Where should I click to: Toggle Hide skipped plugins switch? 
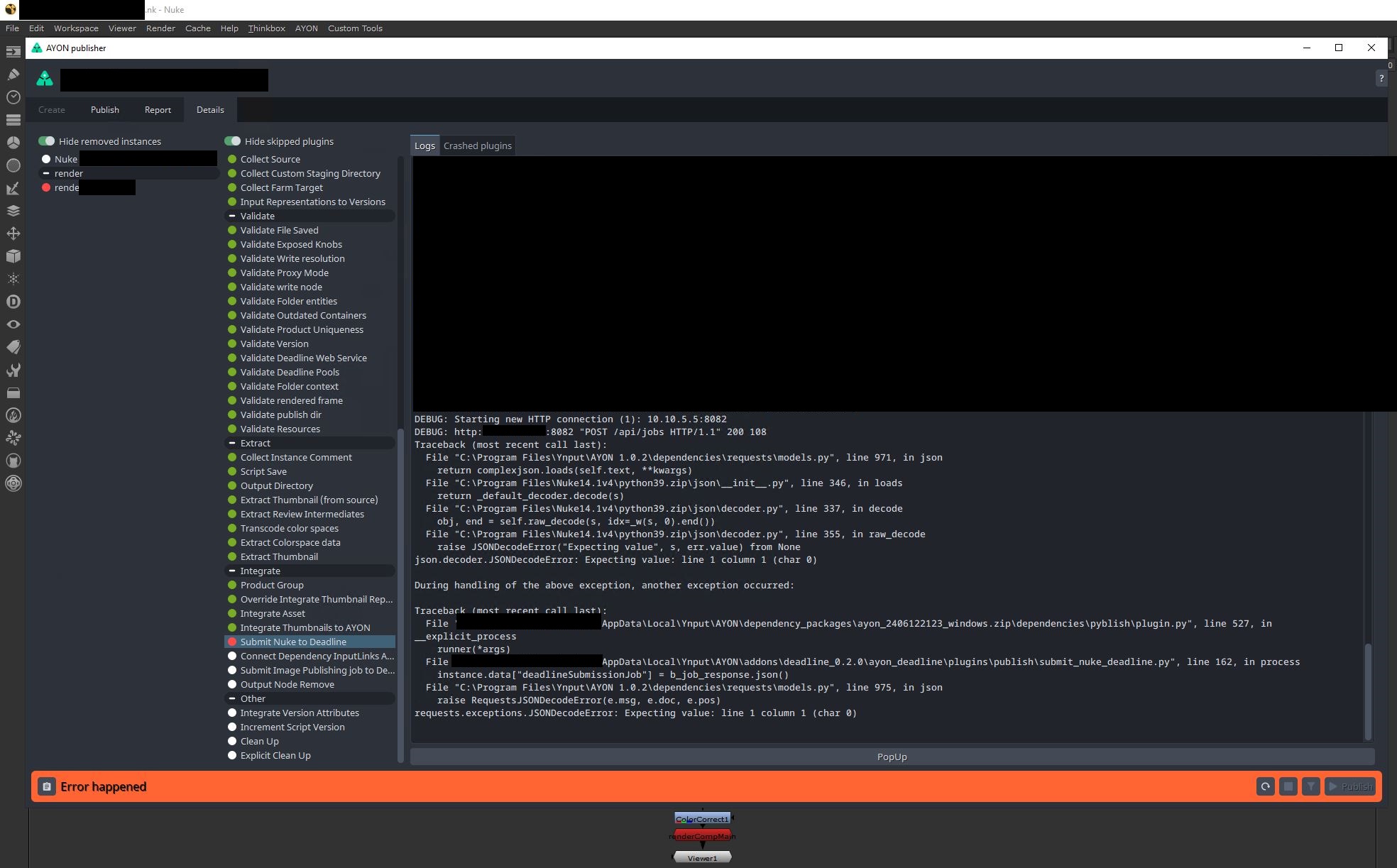[233, 141]
